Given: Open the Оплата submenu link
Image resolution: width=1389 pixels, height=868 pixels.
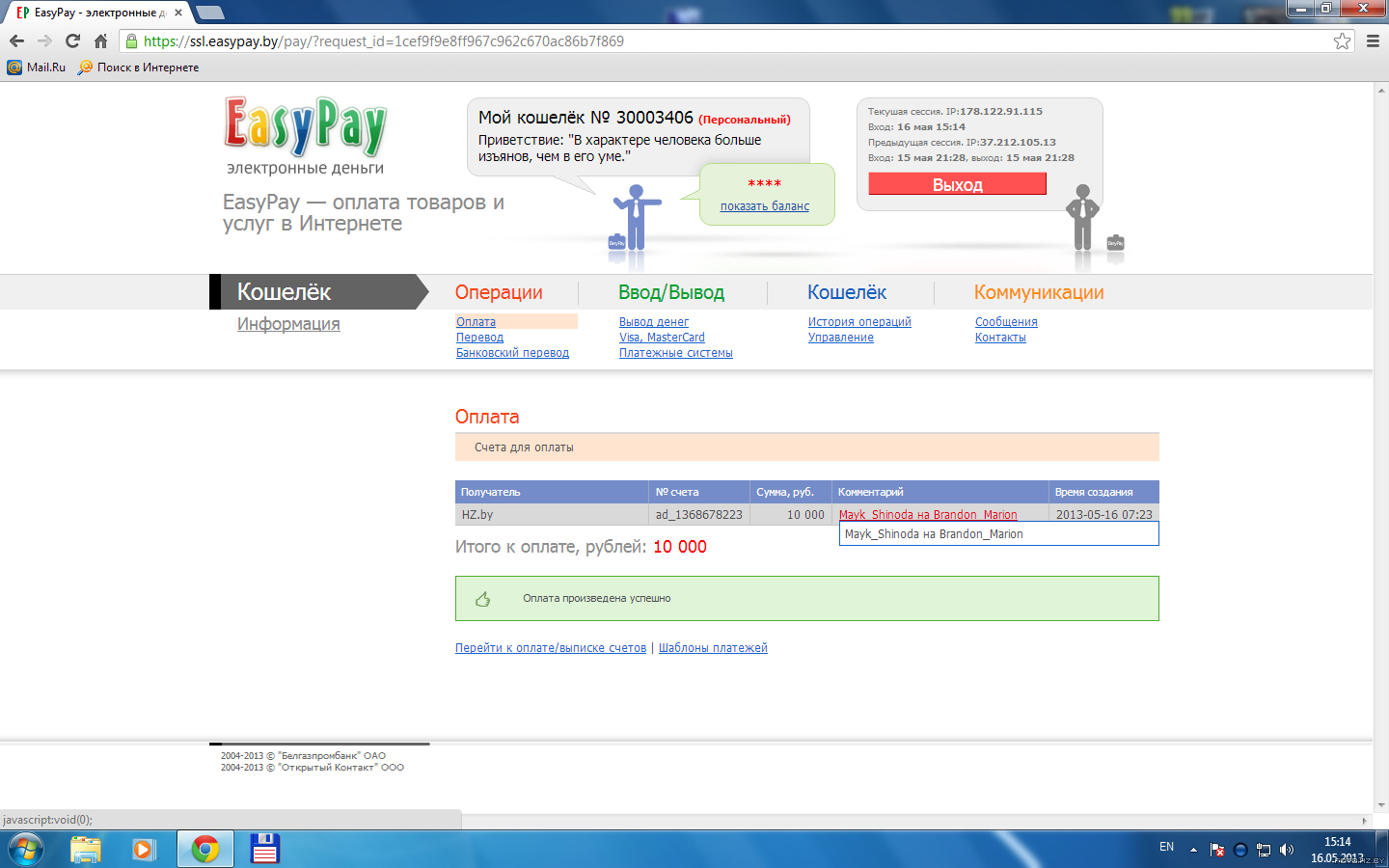Looking at the screenshot, I should 476,322.
